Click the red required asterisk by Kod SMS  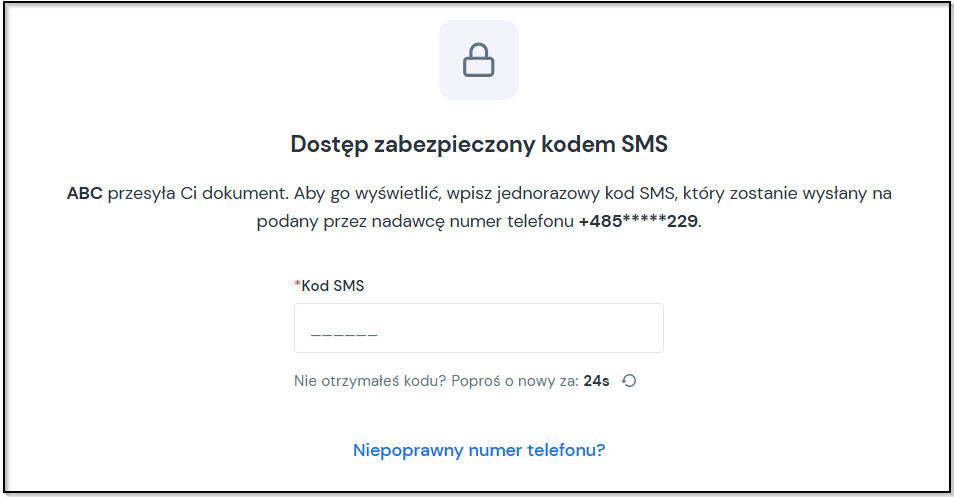pyautogui.click(x=298, y=284)
